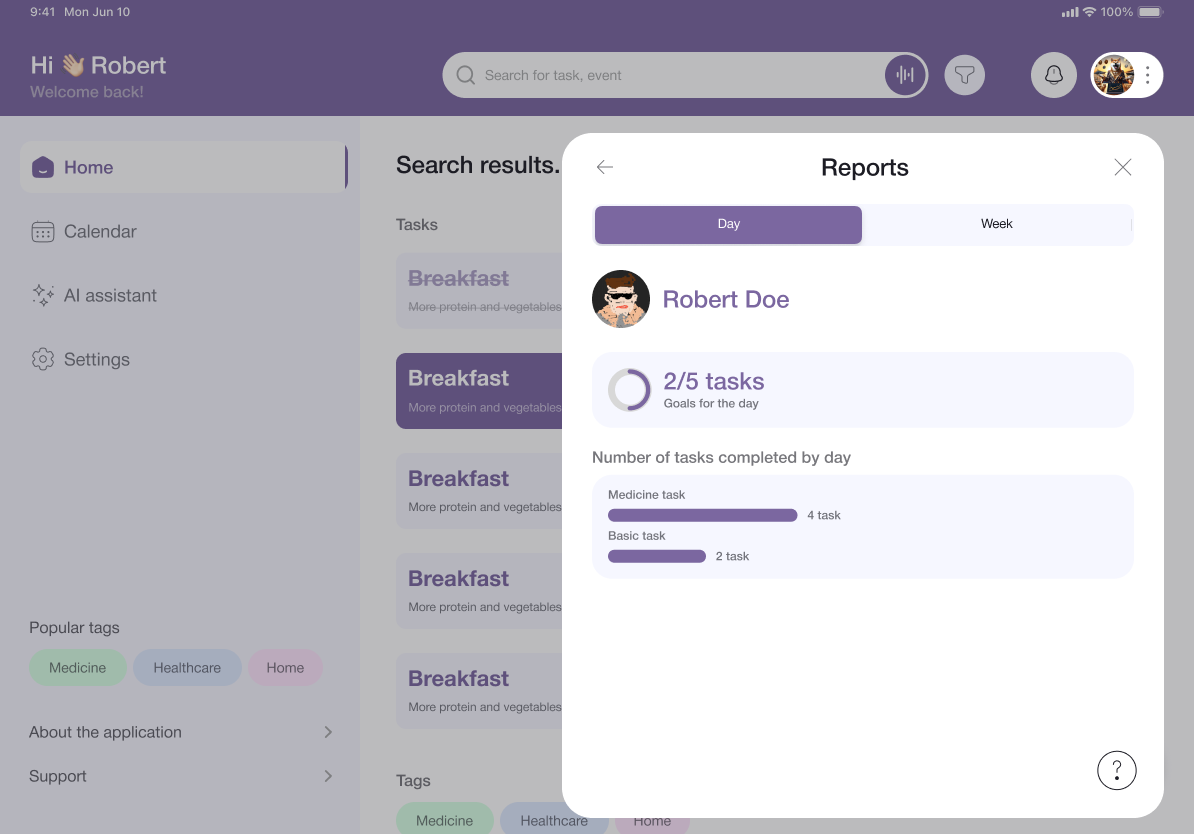Close the Reports panel
The height and width of the screenshot is (834, 1194).
coord(1123,167)
